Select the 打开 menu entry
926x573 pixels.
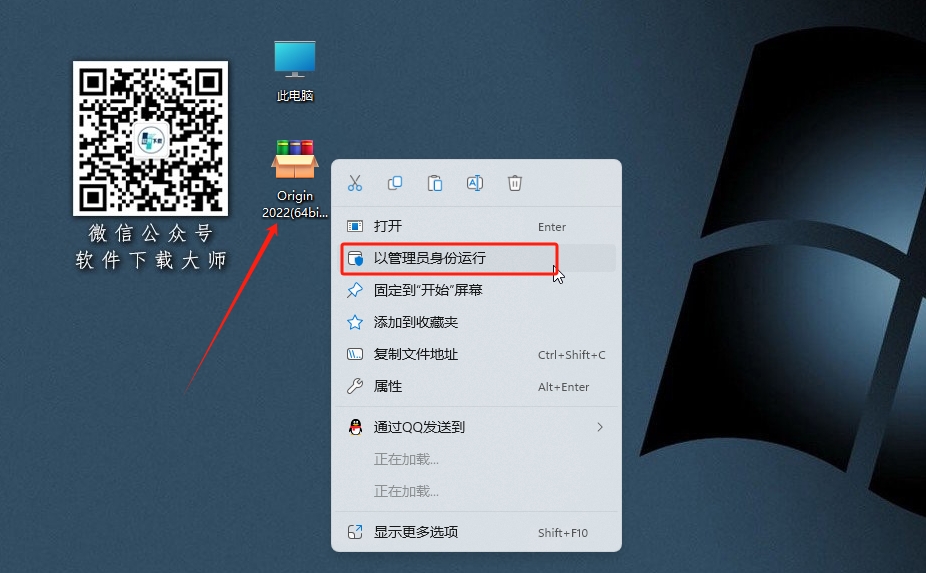(x=477, y=226)
